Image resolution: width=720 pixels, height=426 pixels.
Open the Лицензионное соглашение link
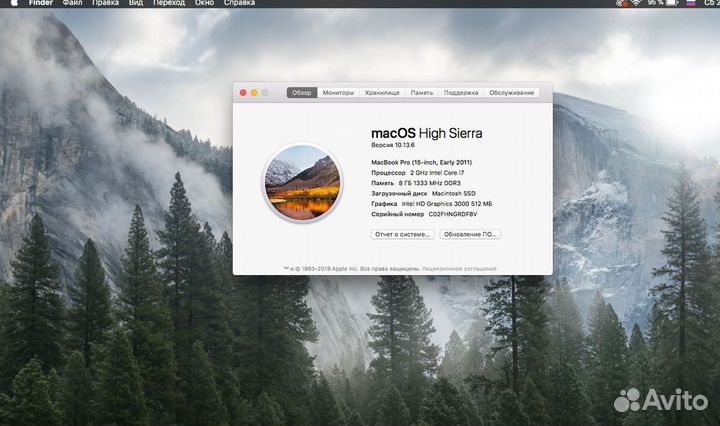tap(459, 269)
